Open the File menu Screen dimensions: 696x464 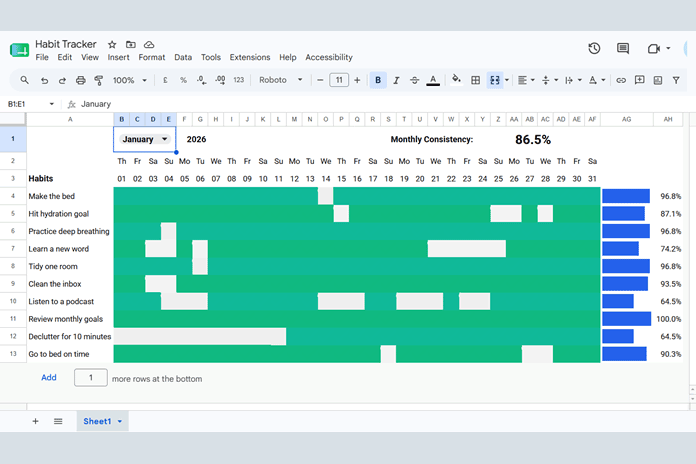(42, 57)
